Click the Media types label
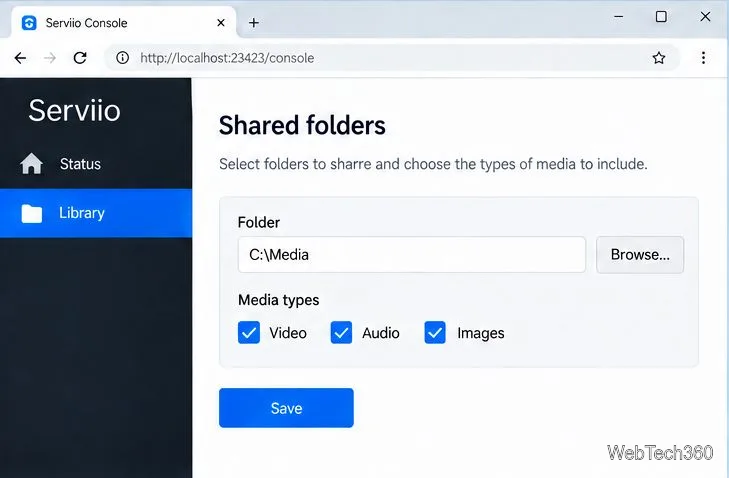729x478 pixels. (278, 300)
